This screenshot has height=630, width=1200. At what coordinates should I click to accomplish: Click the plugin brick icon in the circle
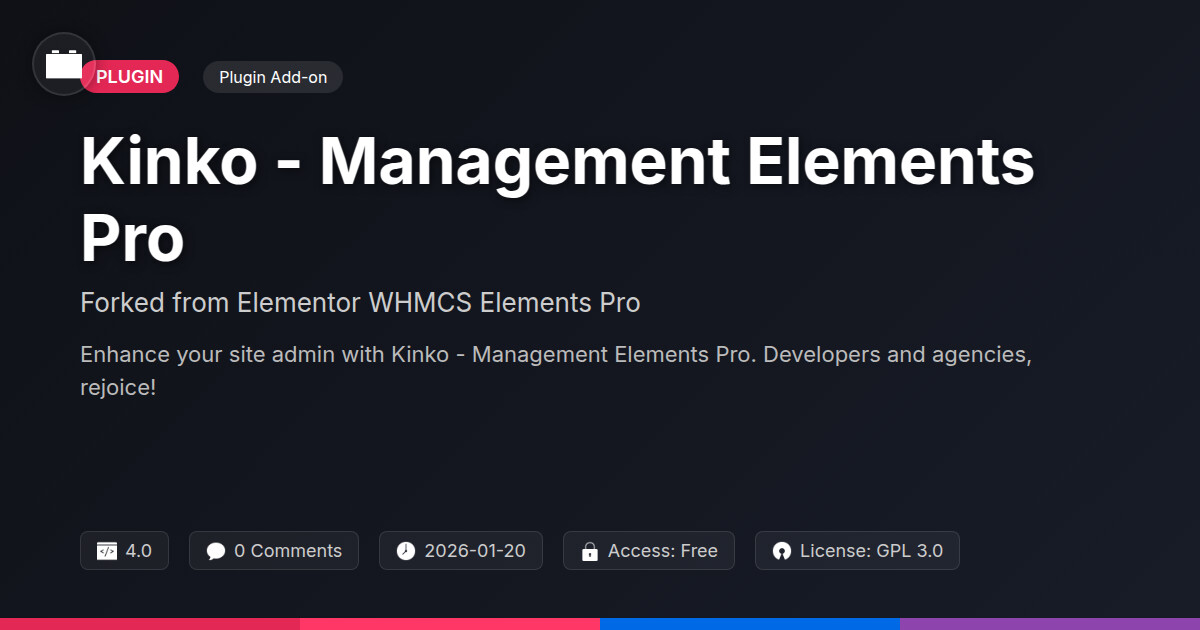coord(64,64)
